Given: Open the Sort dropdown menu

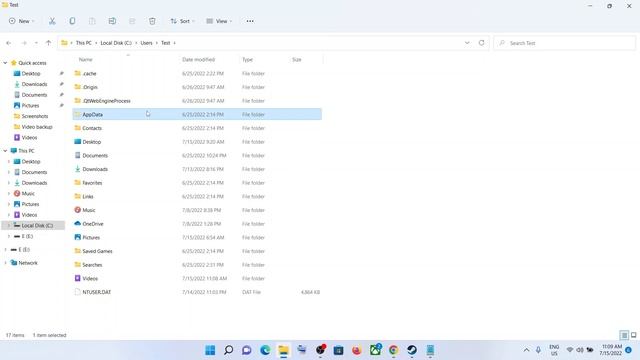Looking at the screenshot, I should [182, 21].
